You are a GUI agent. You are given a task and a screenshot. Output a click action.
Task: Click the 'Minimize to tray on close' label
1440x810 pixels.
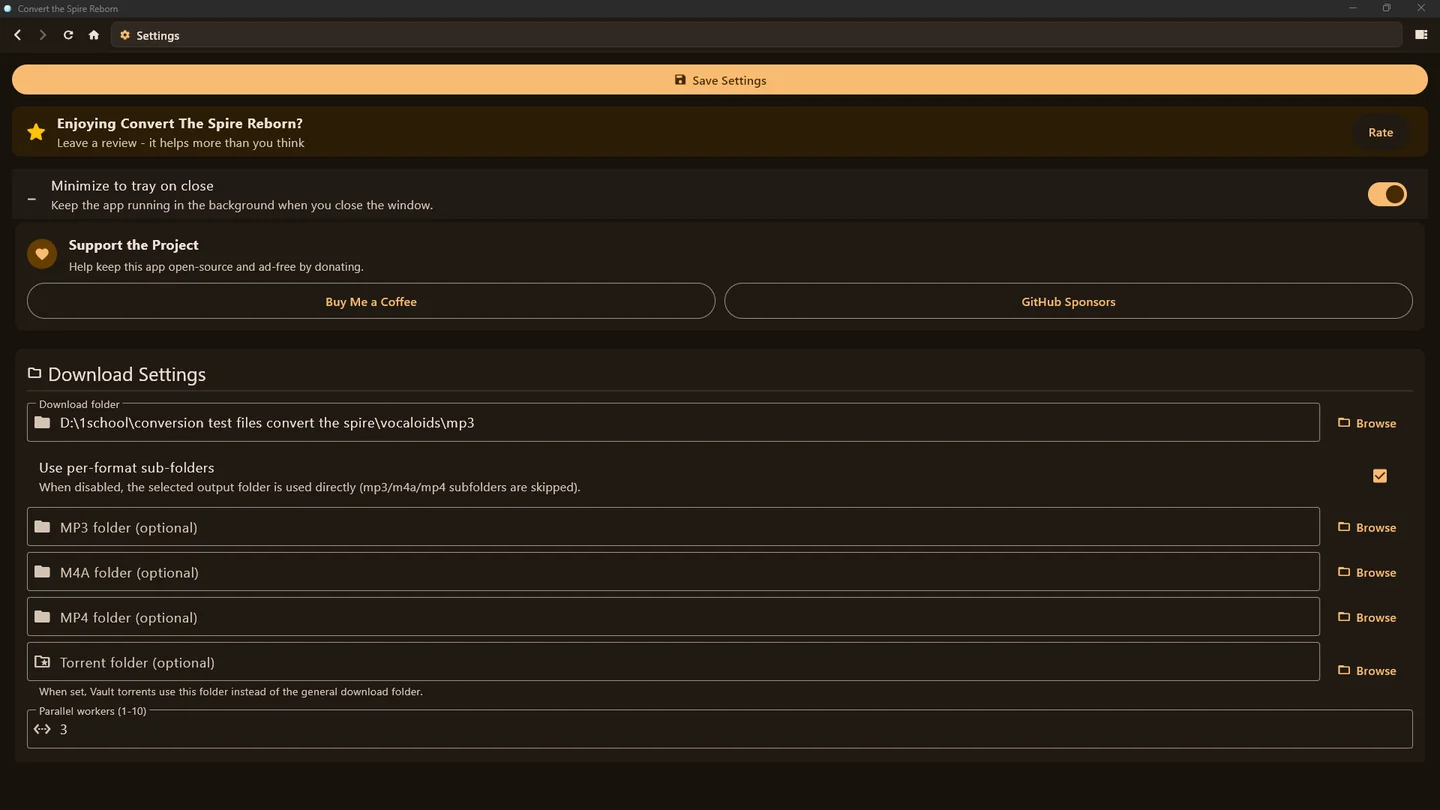132,186
